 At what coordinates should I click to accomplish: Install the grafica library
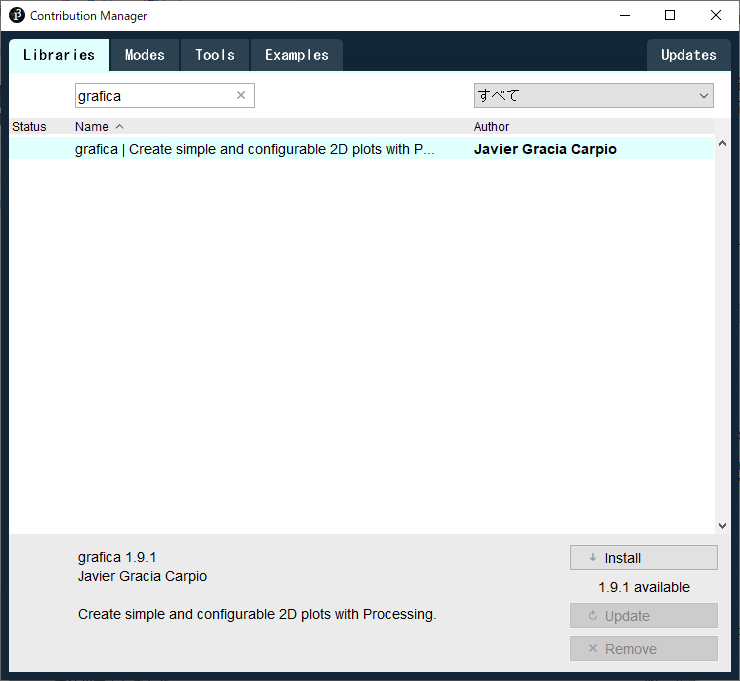[x=643, y=558]
